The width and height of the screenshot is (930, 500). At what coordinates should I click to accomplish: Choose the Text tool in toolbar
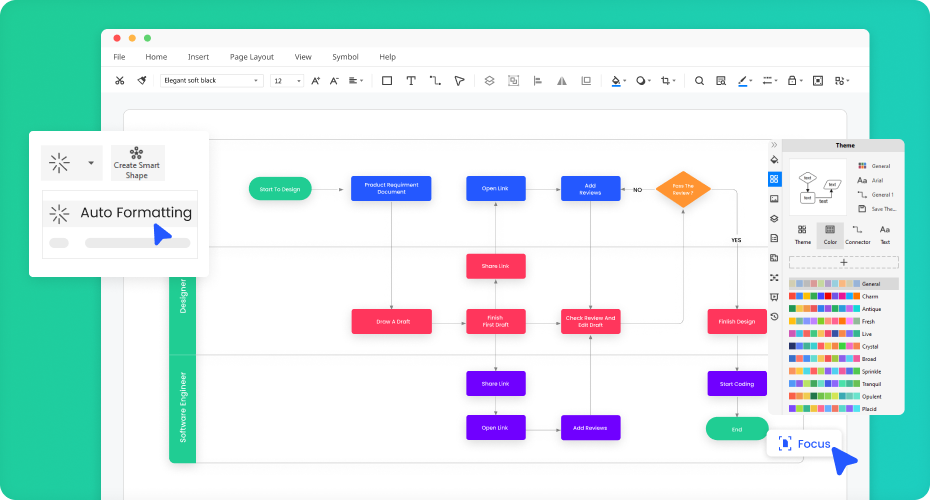coord(410,81)
